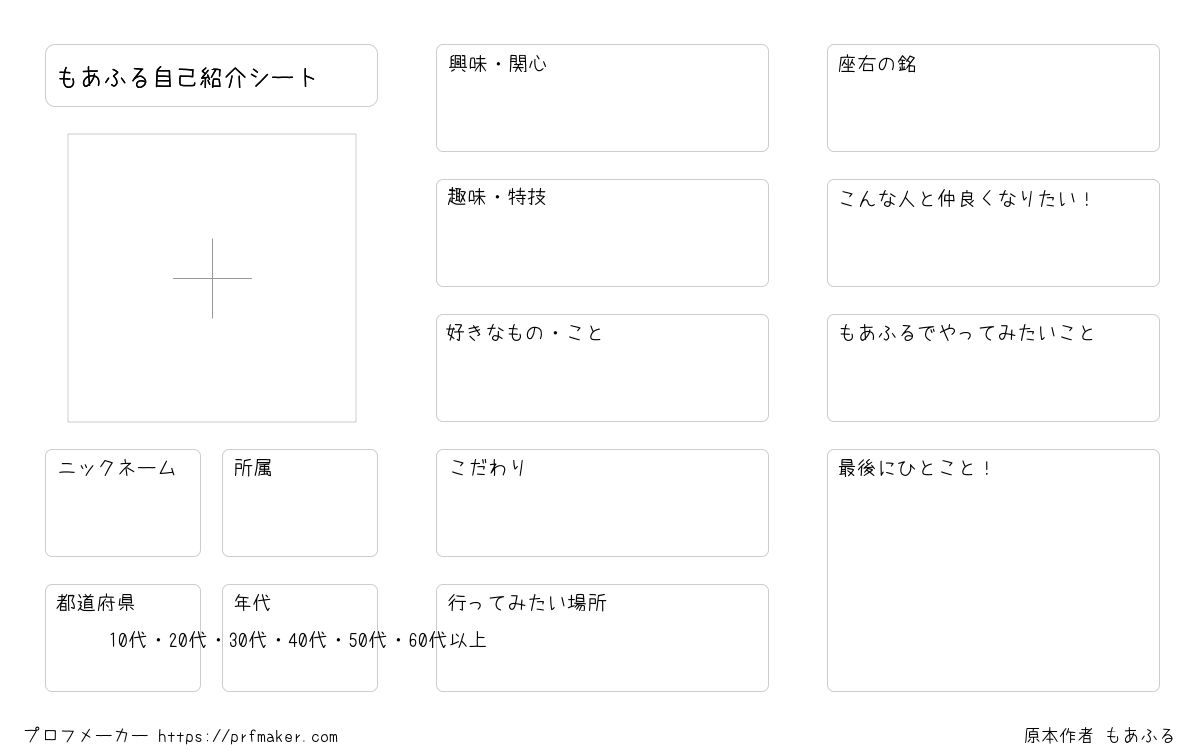The image size is (1200, 750).
Task: Click the 興味・関心 box
Action: tap(602, 98)
